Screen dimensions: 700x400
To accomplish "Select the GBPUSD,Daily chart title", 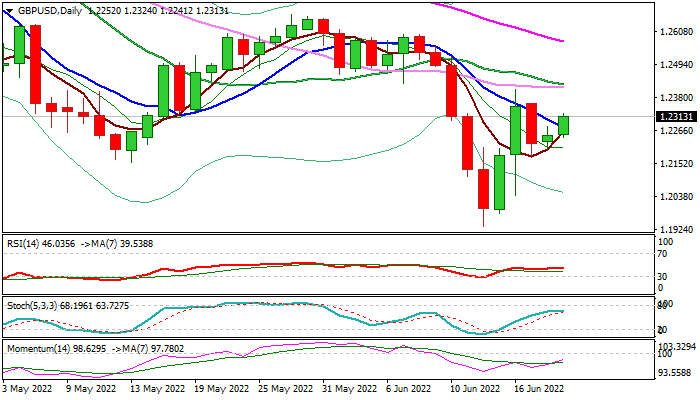I will coord(50,11).
